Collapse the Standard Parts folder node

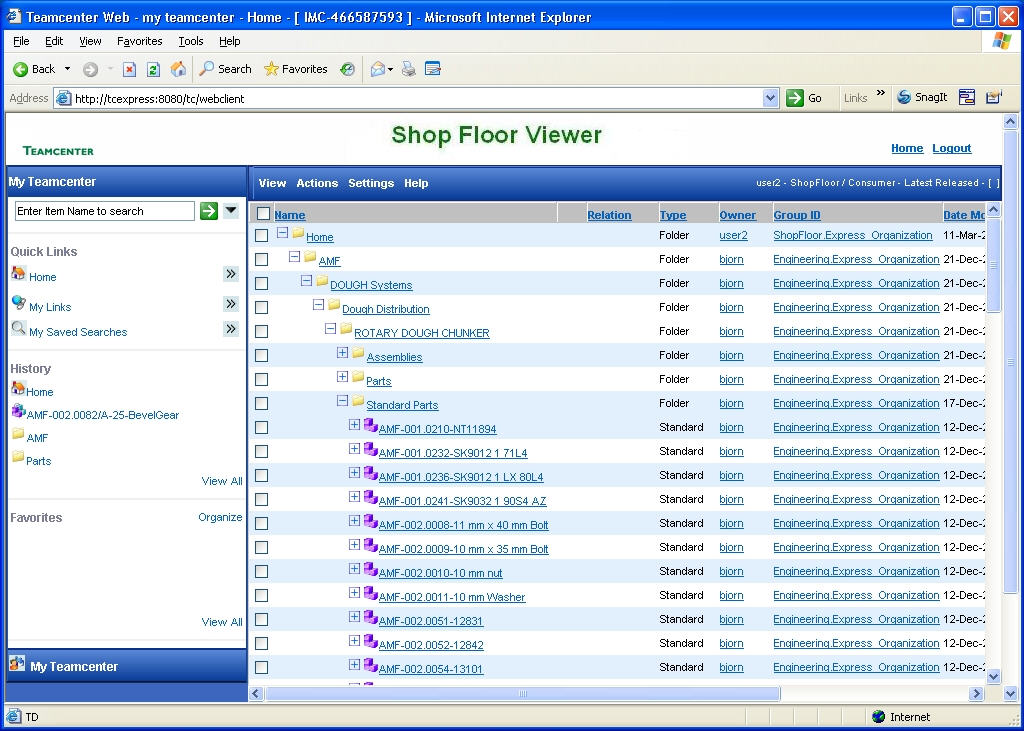tap(342, 400)
